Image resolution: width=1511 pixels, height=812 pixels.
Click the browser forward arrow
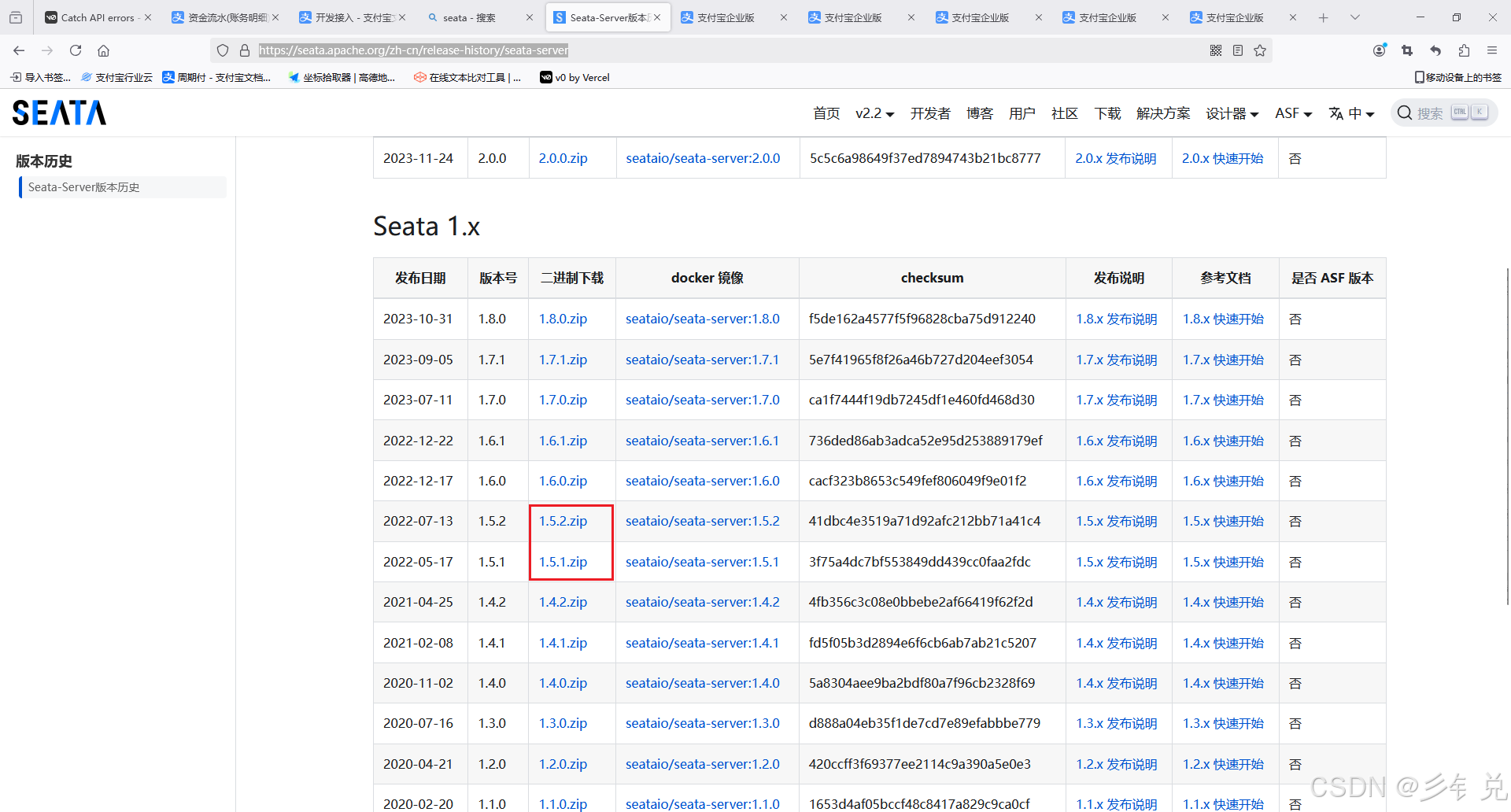click(x=47, y=50)
